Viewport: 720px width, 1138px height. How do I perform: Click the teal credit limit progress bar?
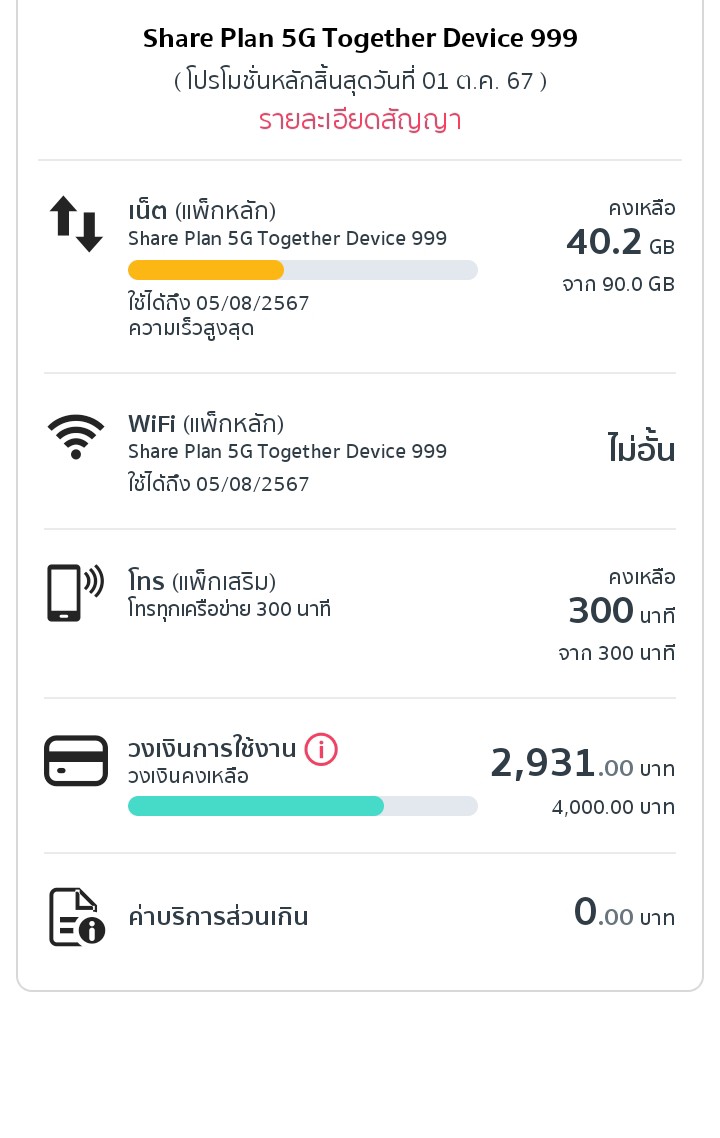(256, 806)
